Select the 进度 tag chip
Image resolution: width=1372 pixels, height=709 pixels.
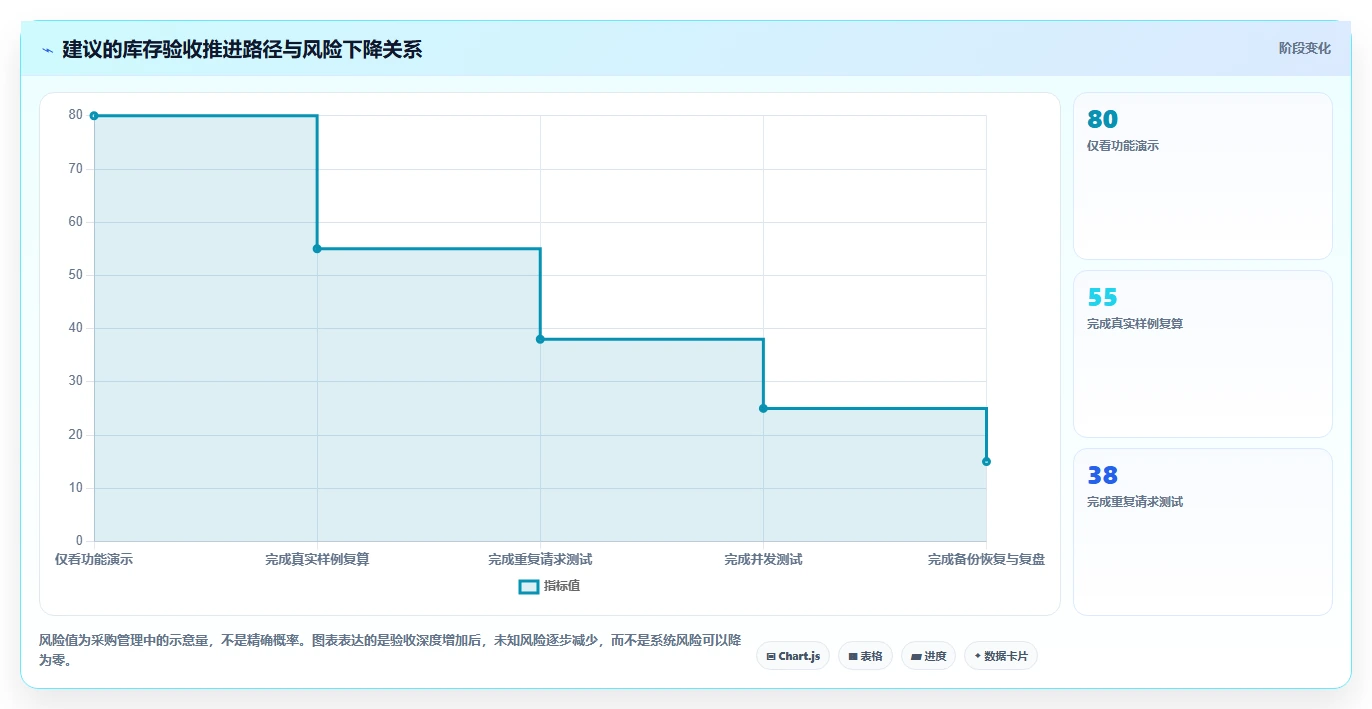(x=928, y=656)
